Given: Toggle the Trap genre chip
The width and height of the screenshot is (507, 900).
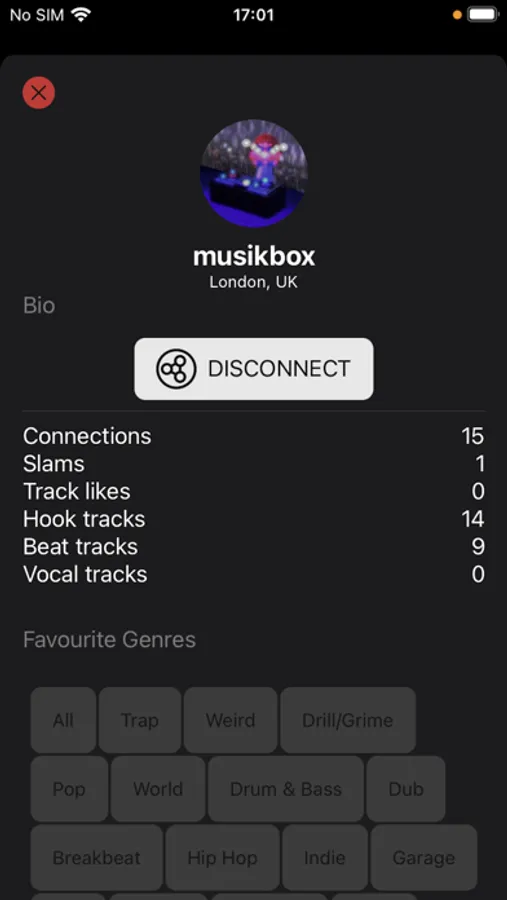Looking at the screenshot, I should click(x=140, y=720).
